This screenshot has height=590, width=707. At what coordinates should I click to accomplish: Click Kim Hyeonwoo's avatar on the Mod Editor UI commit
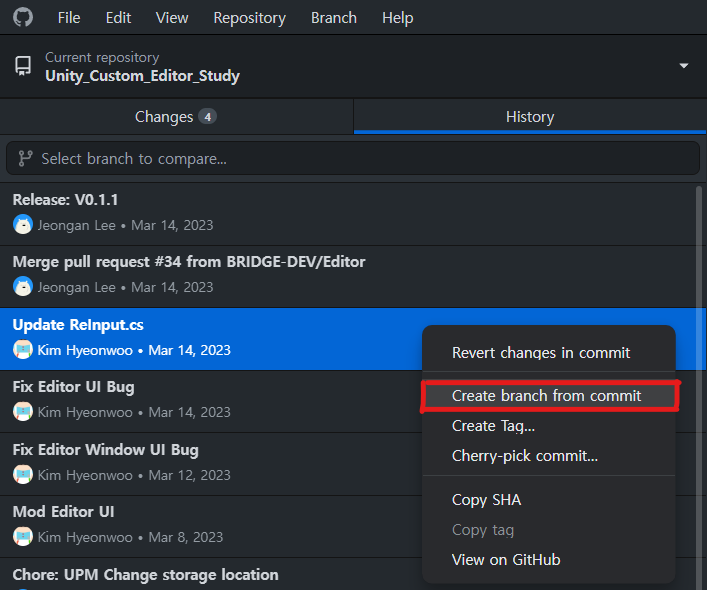[x=23, y=537]
